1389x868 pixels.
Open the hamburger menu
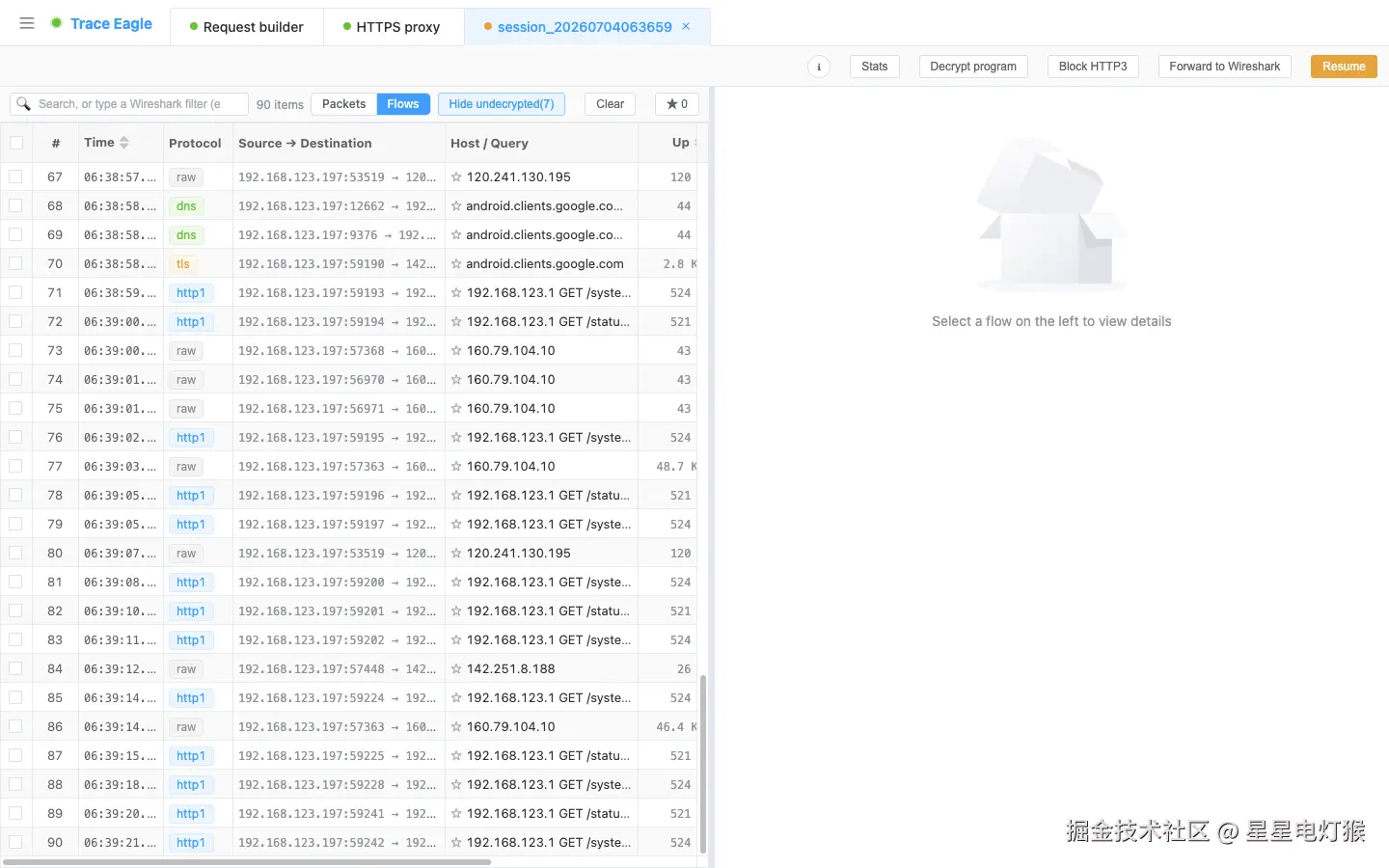[27, 23]
